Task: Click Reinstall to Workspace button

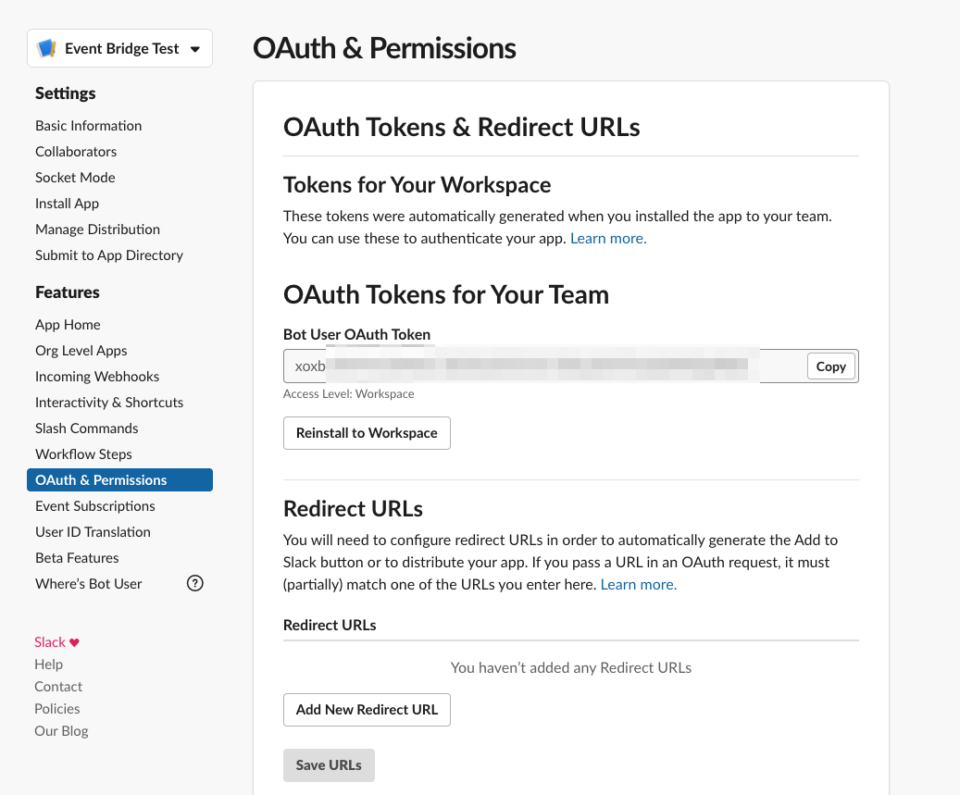Action: (367, 433)
